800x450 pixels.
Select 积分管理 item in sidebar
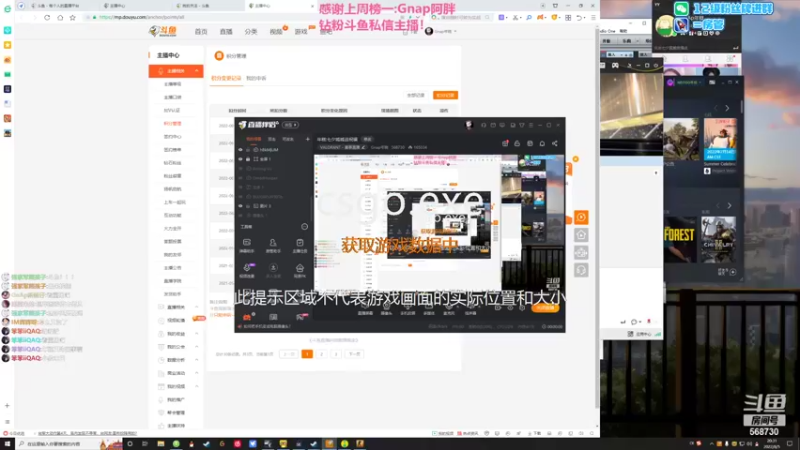click(172, 123)
